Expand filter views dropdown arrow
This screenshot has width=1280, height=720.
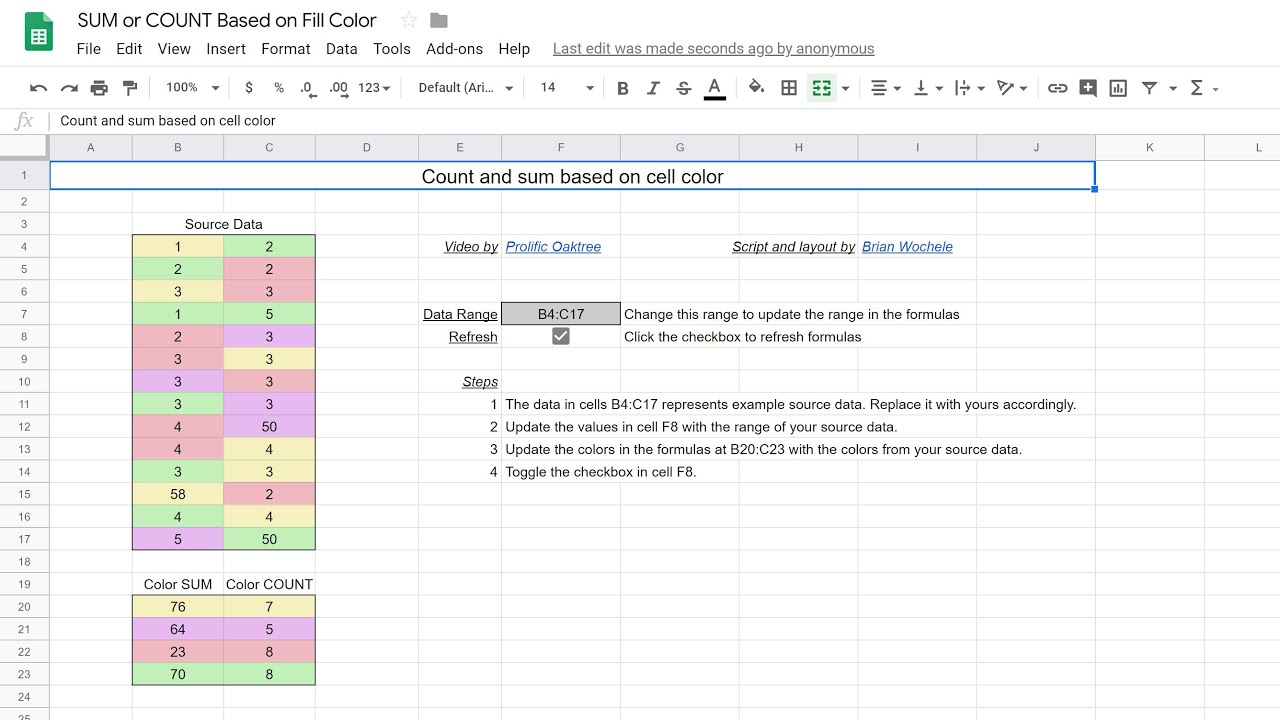(x=1173, y=88)
